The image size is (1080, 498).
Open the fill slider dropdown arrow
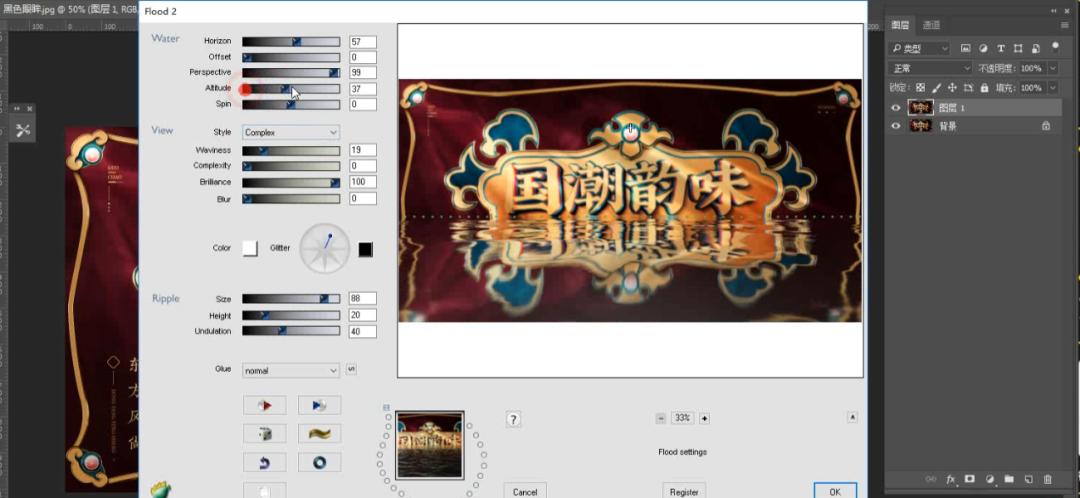[x=1052, y=88]
